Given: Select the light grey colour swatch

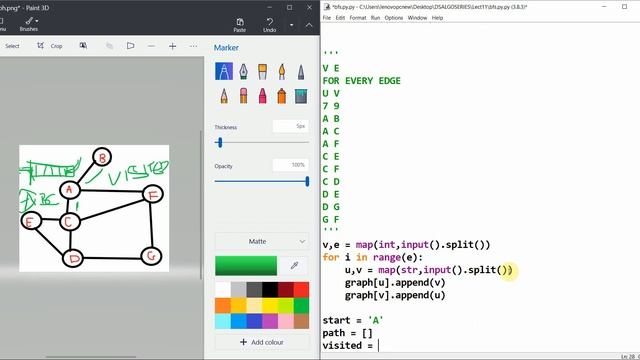Looking at the screenshot, I should (238, 290).
